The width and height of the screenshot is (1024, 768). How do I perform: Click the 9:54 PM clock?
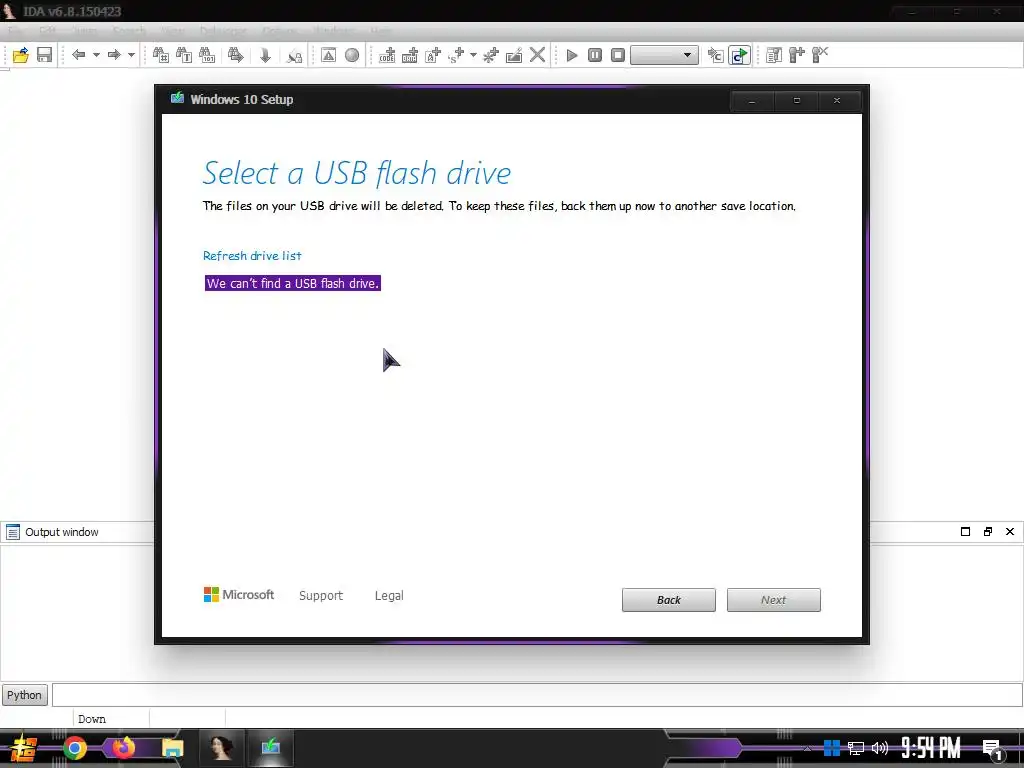pos(931,748)
